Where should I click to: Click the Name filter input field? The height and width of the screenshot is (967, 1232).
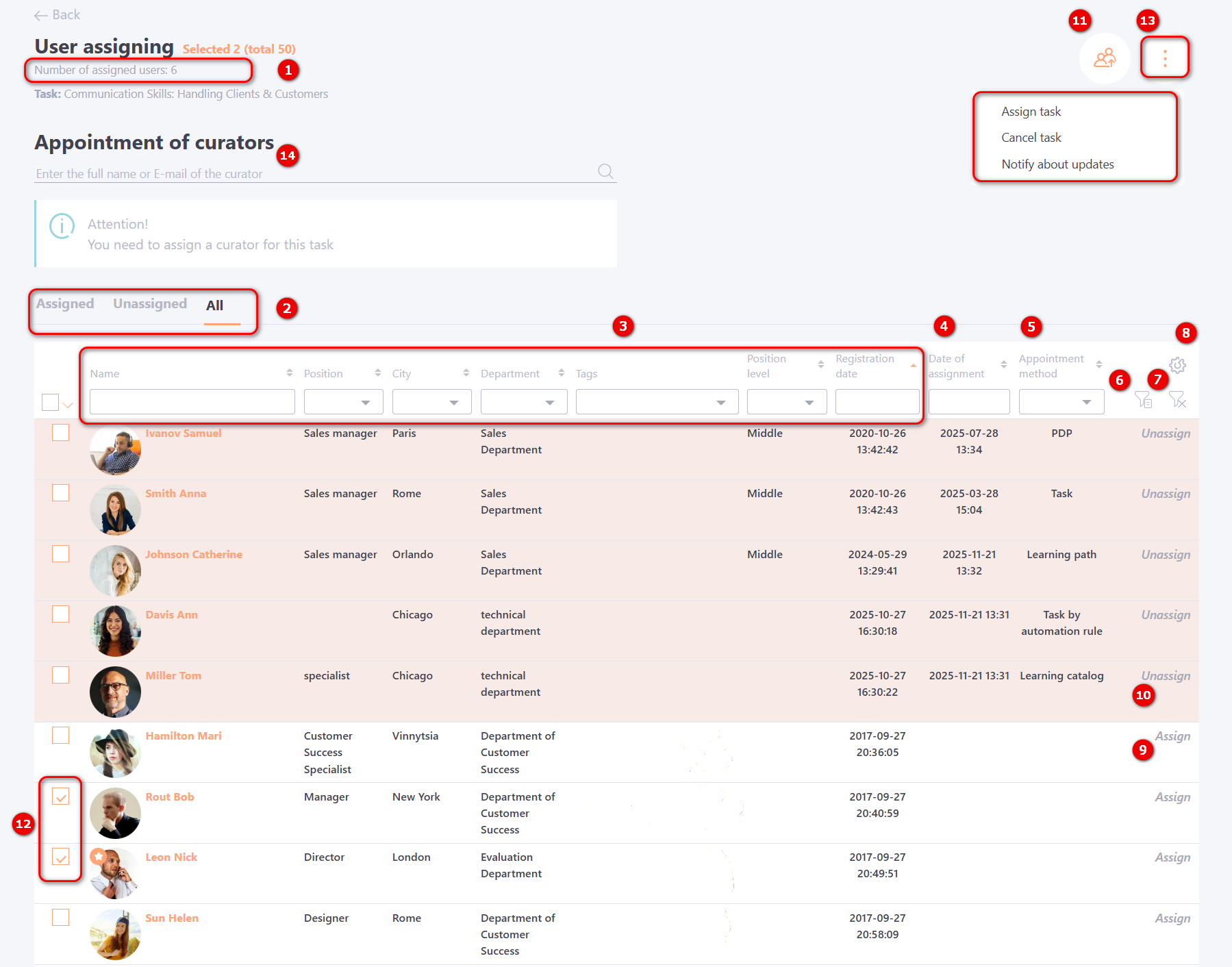coord(192,402)
